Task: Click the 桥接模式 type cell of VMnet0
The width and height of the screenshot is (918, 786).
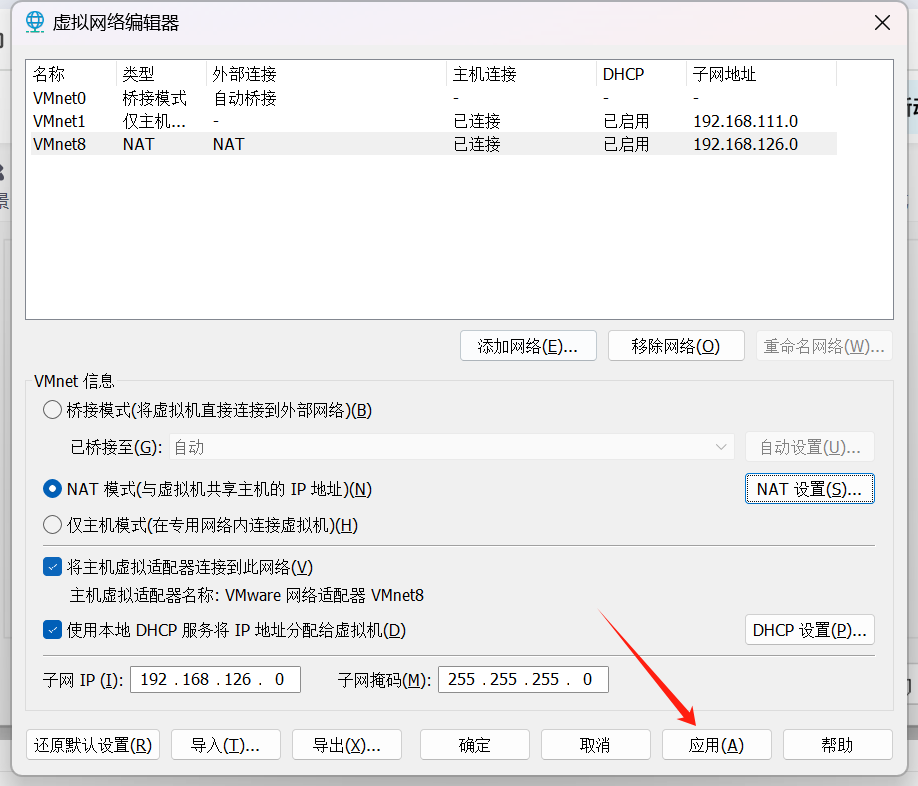Action: coord(155,98)
